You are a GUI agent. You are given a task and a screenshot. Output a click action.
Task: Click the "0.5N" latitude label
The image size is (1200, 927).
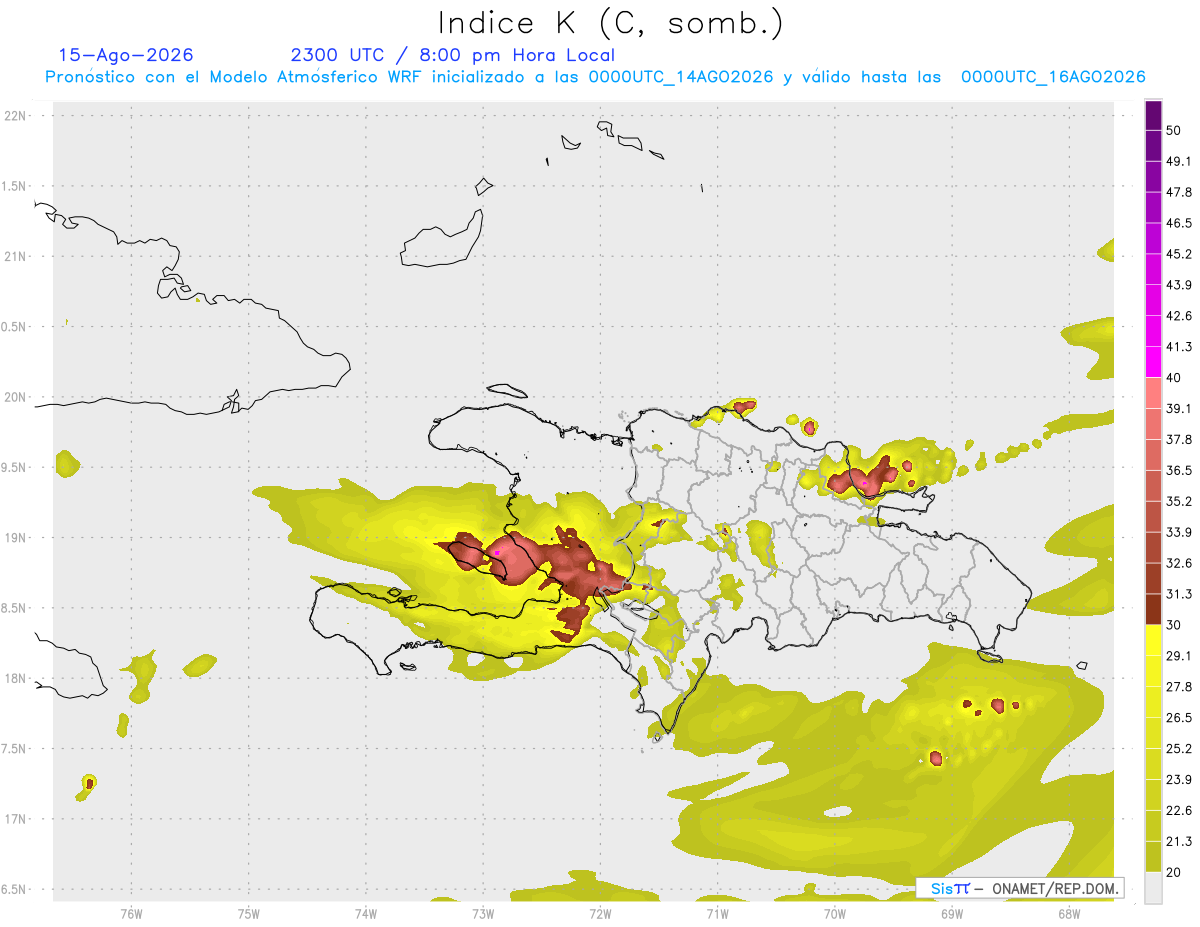13,327
